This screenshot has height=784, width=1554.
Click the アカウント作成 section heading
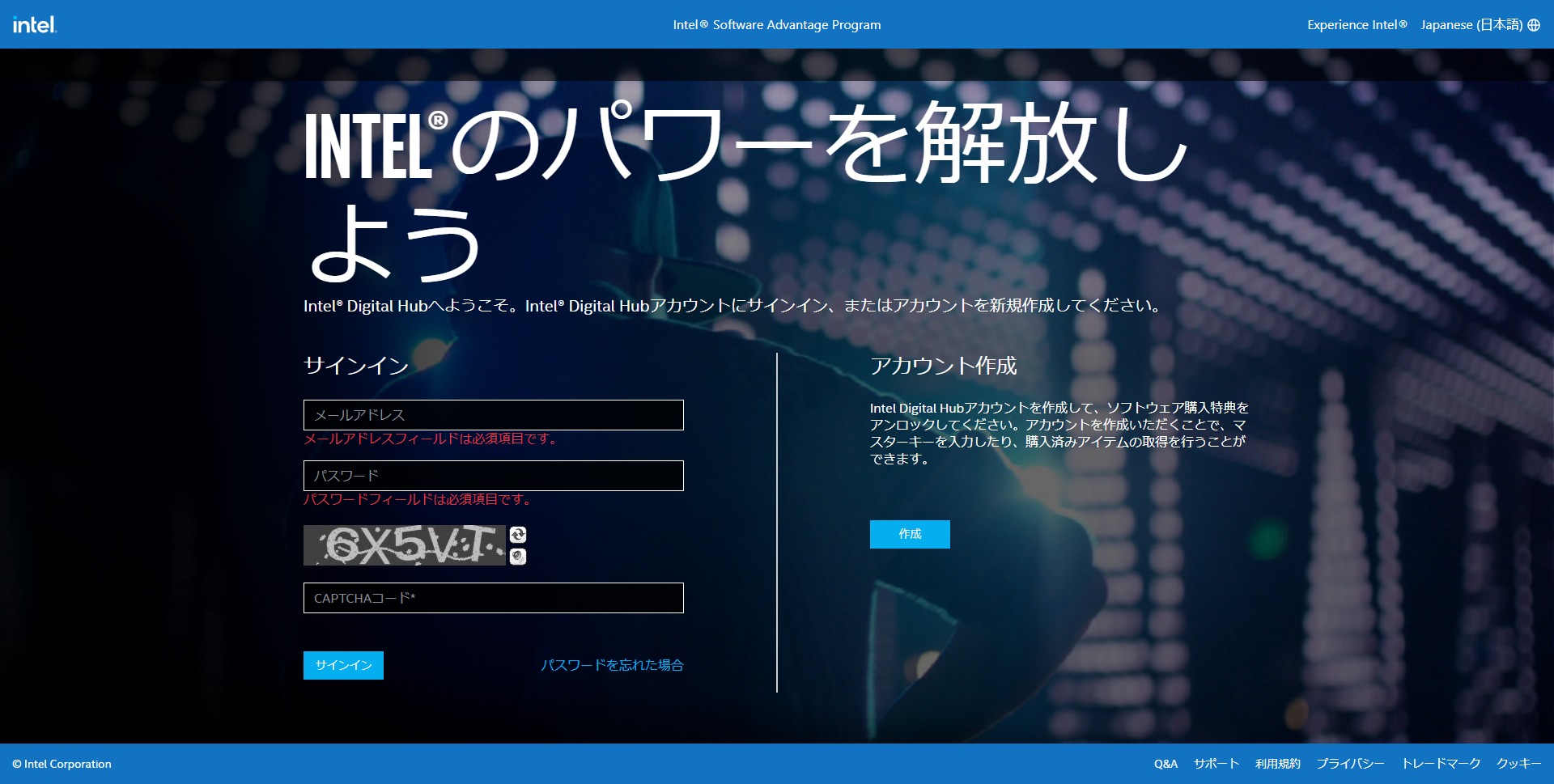click(944, 366)
